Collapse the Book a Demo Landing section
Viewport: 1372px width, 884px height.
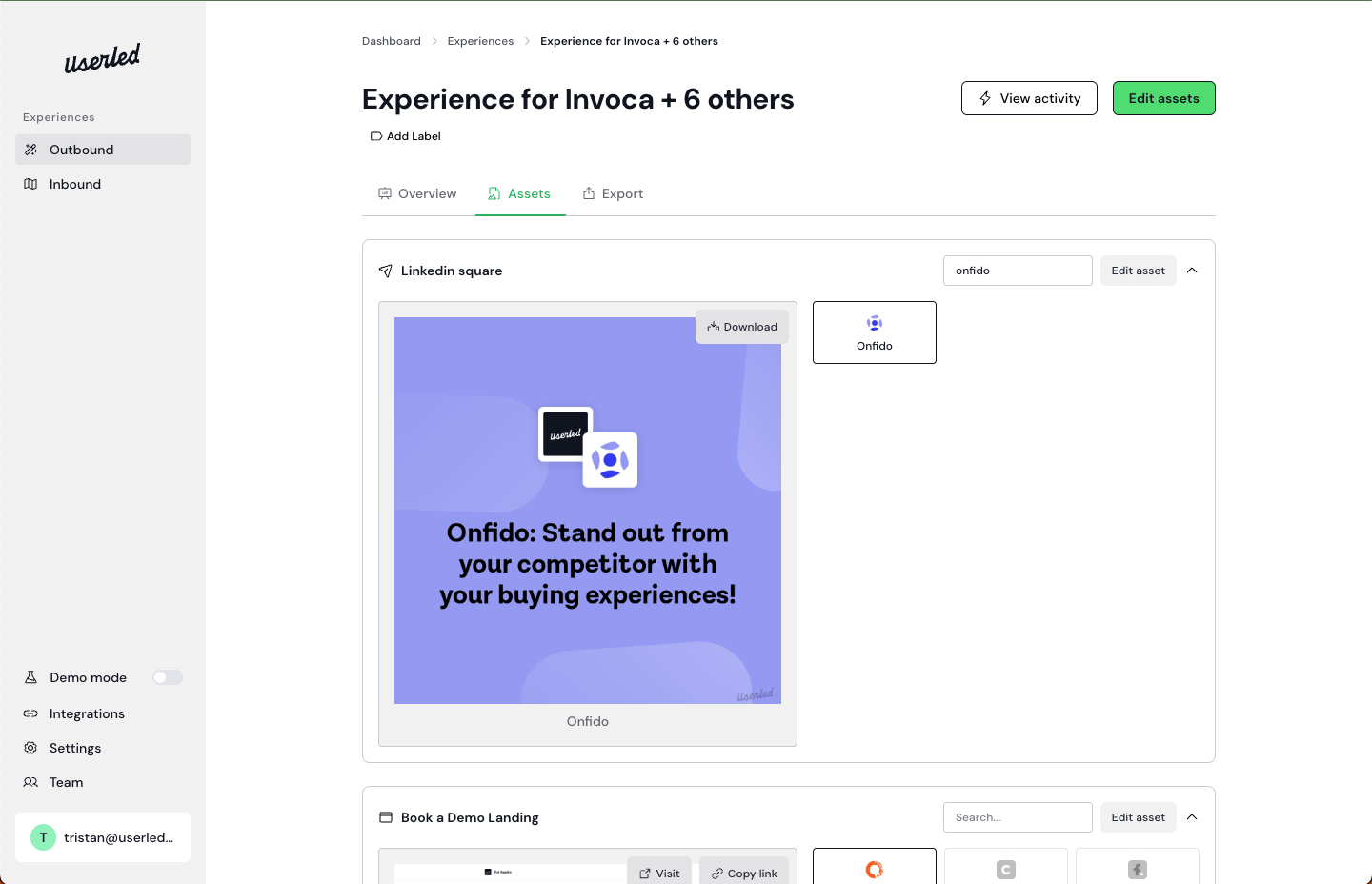coord(1192,817)
